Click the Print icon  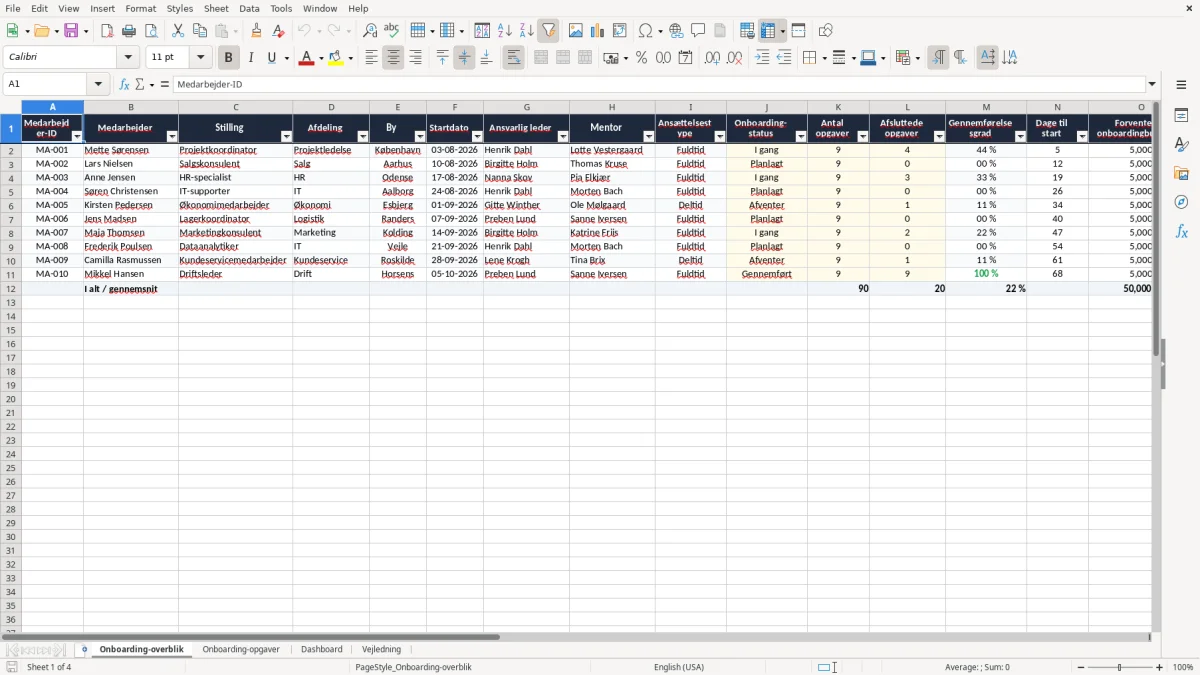[129, 31]
